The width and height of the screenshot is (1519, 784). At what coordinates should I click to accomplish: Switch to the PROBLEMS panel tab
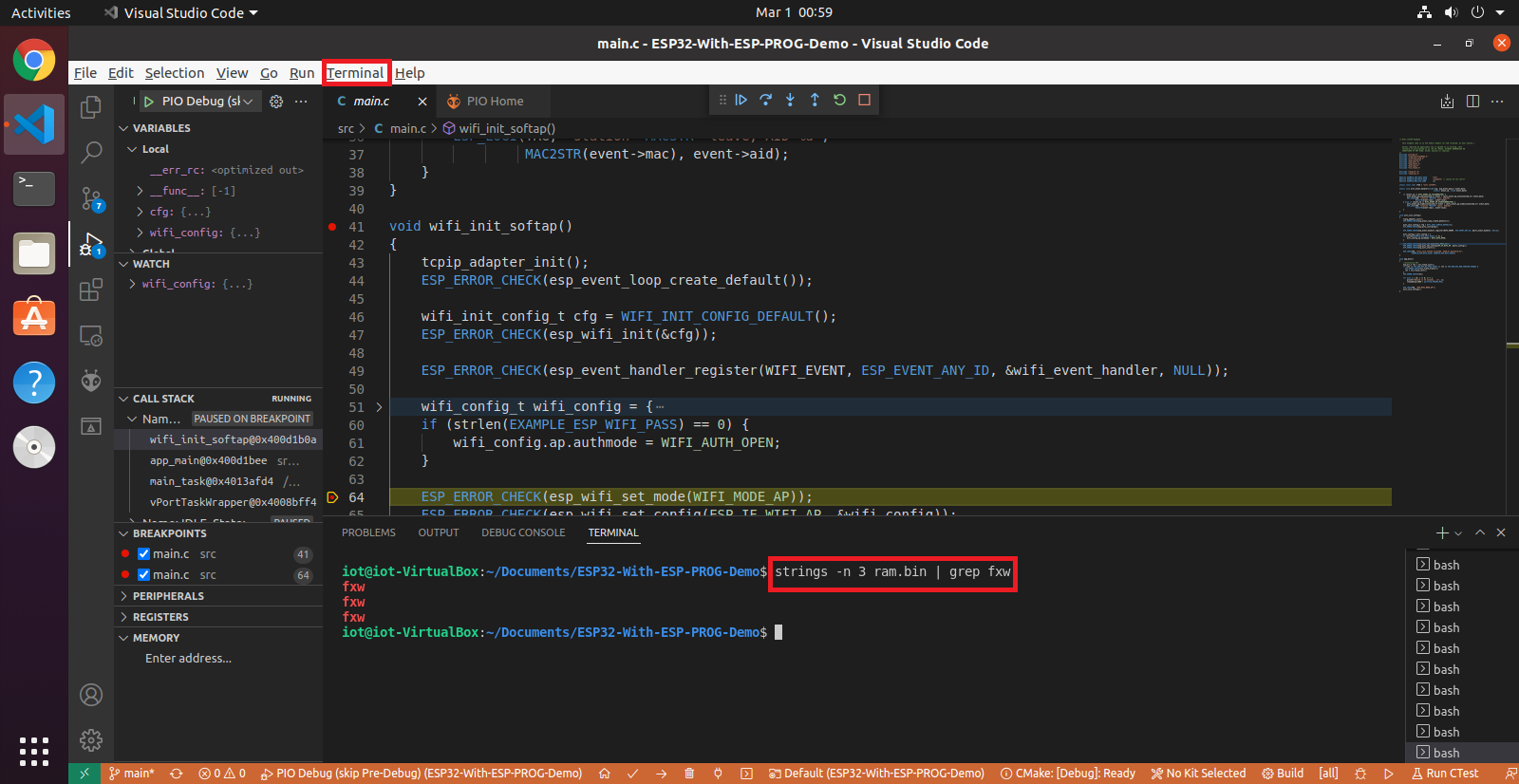pos(368,532)
